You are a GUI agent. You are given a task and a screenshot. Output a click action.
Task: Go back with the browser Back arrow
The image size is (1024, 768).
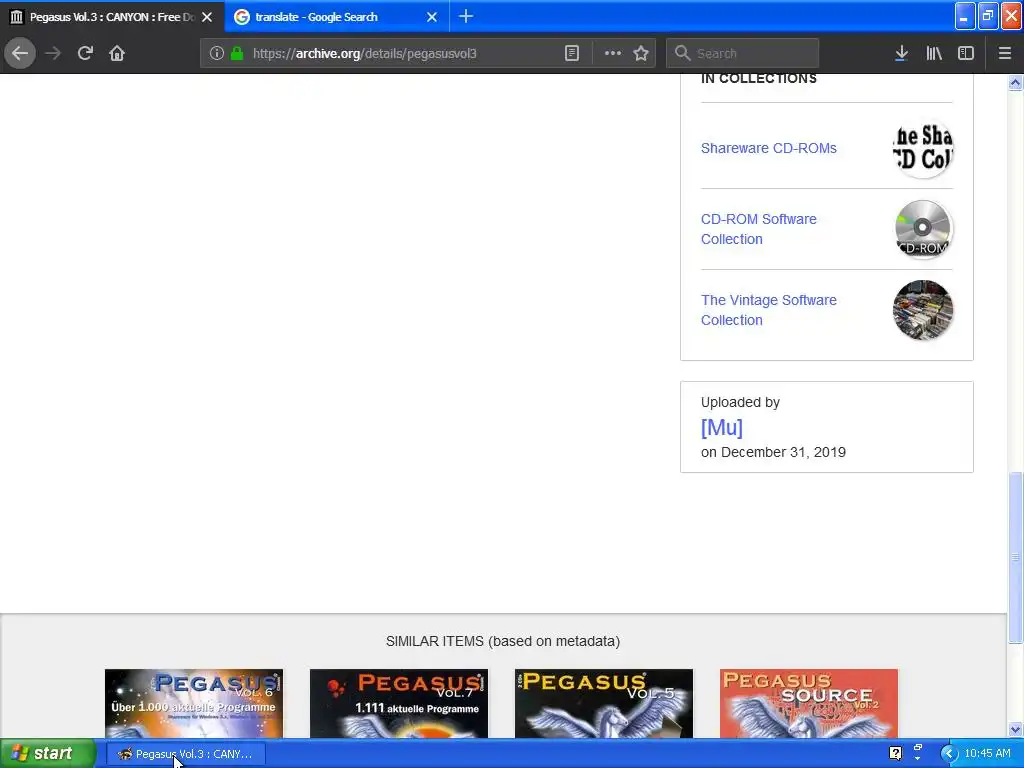point(20,53)
